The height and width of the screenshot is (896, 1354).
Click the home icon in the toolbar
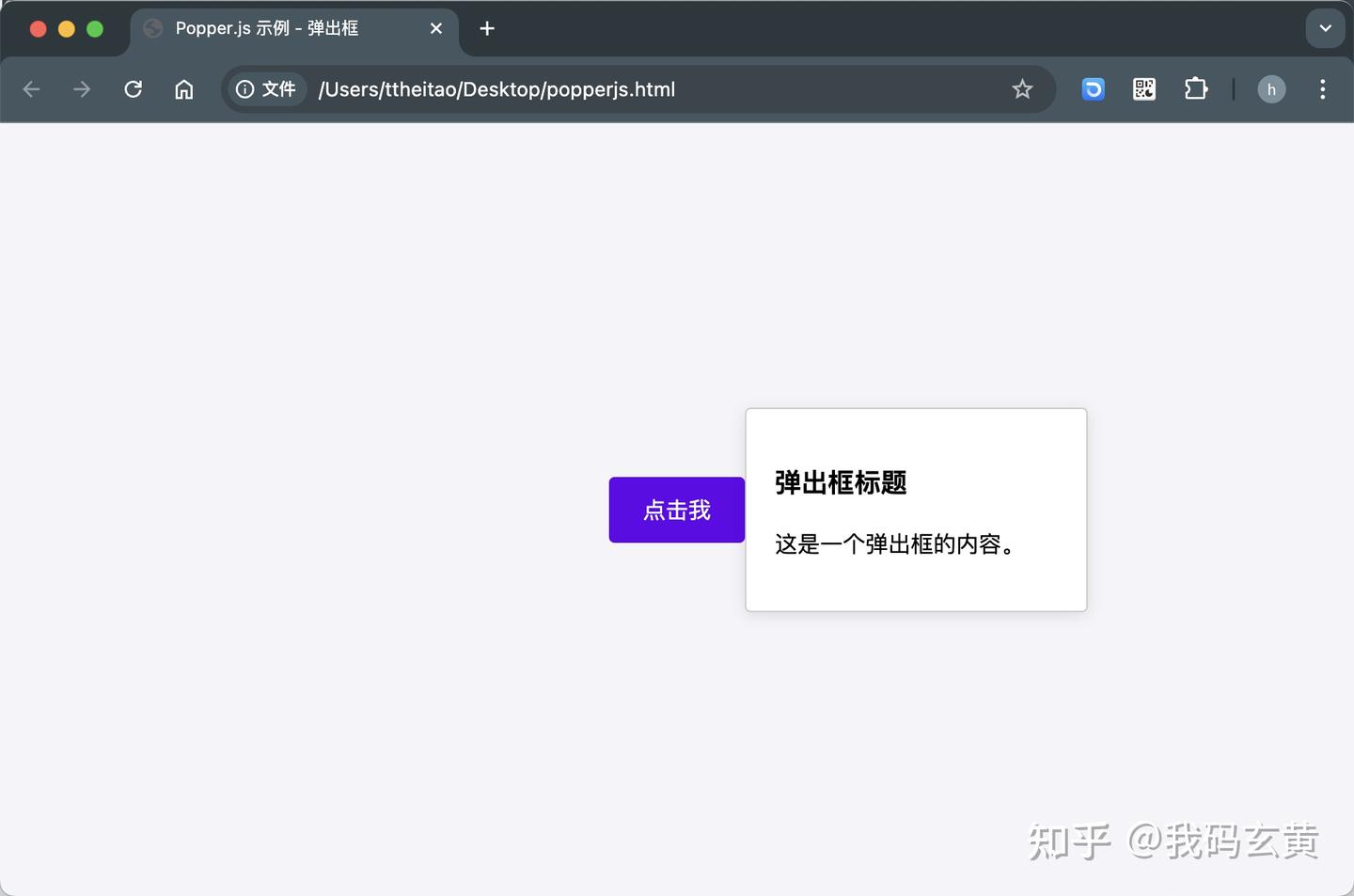pyautogui.click(x=183, y=88)
